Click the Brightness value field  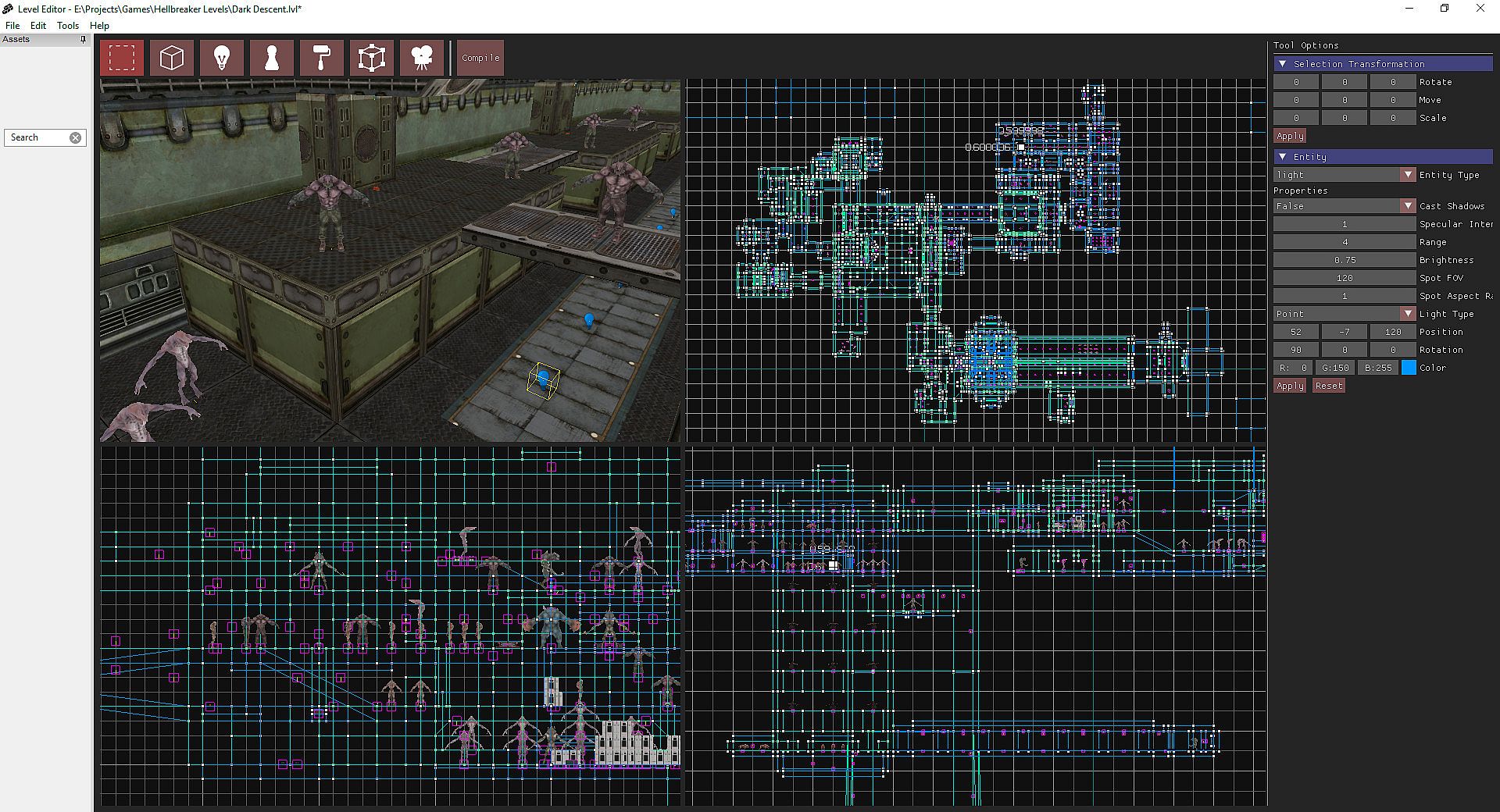(x=1344, y=260)
